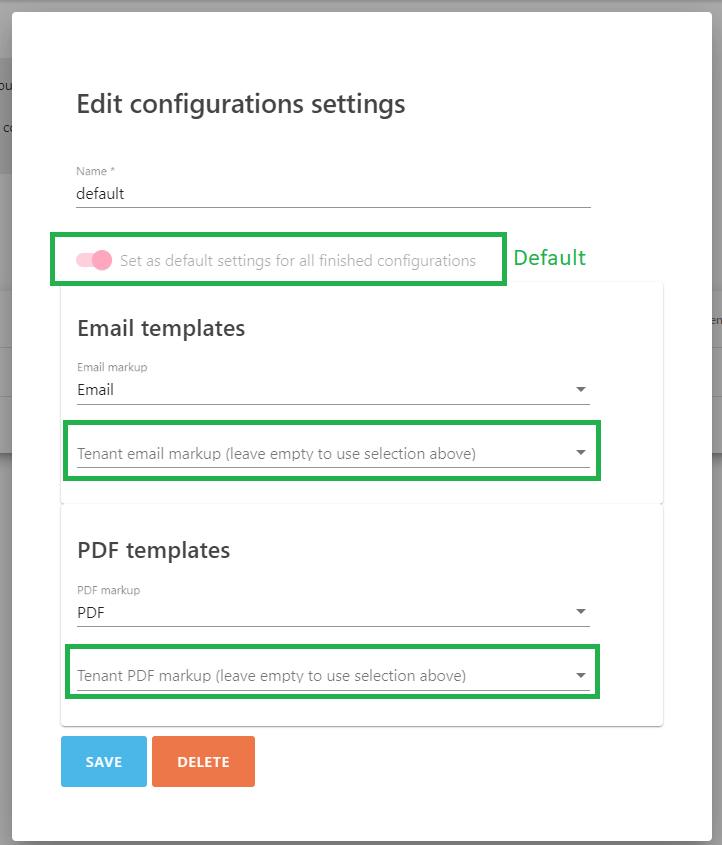
Task: Open the Tenant email markup dropdown arrow
Action: (581, 453)
